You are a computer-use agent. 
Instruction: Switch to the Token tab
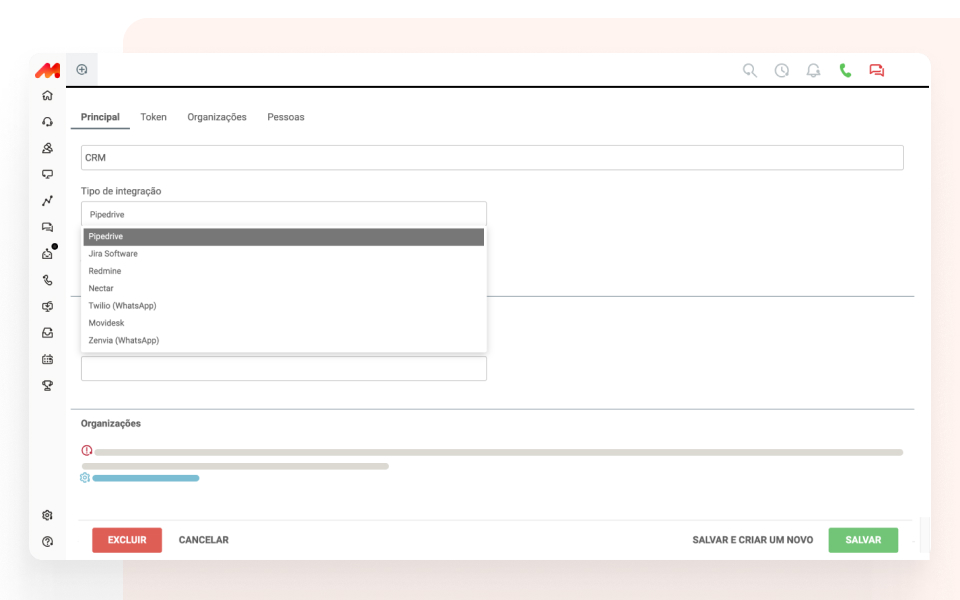(x=153, y=117)
